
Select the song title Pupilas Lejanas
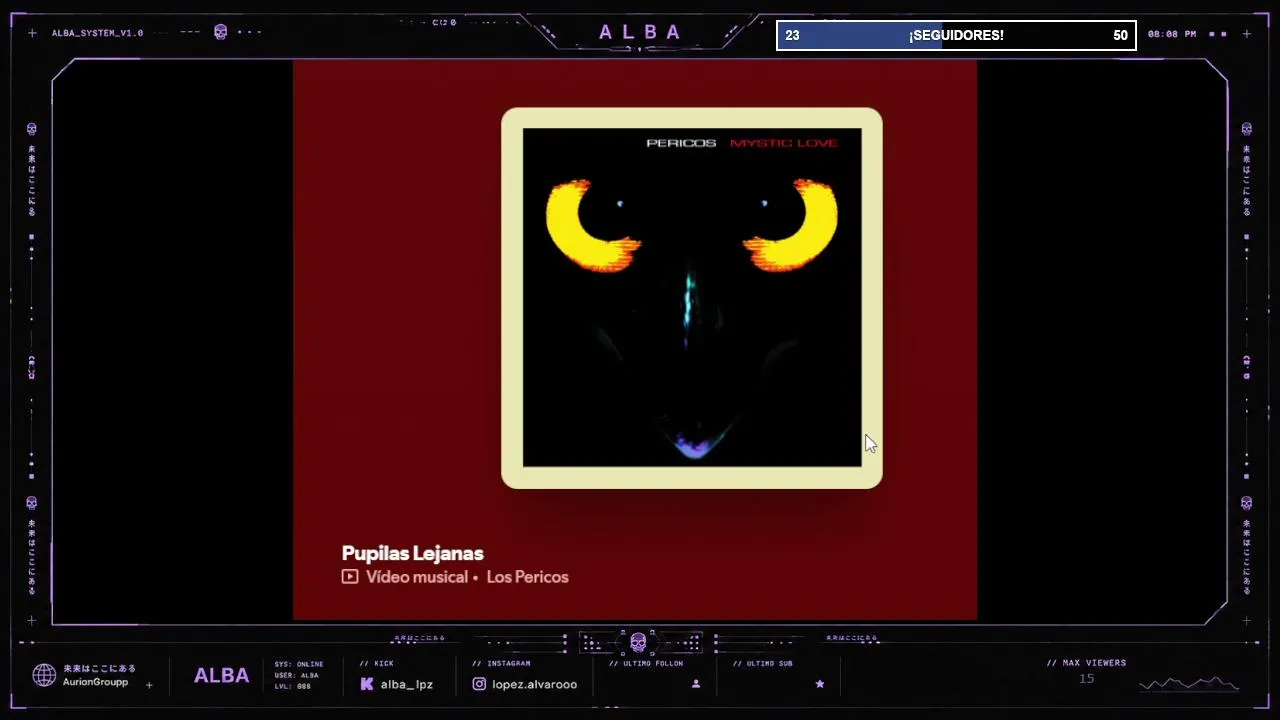click(x=412, y=553)
